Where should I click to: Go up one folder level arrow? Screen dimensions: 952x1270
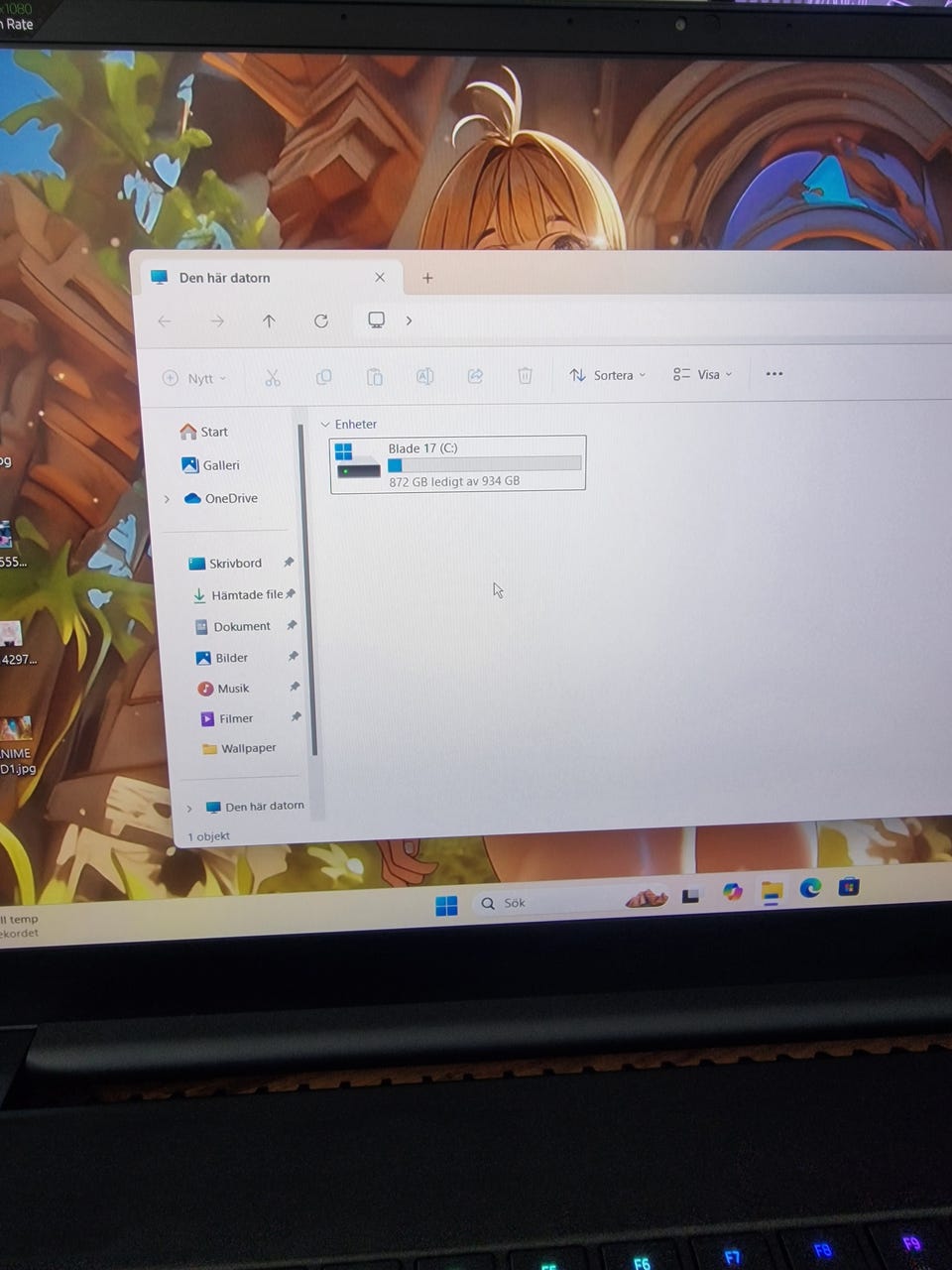tap(269, 321)
